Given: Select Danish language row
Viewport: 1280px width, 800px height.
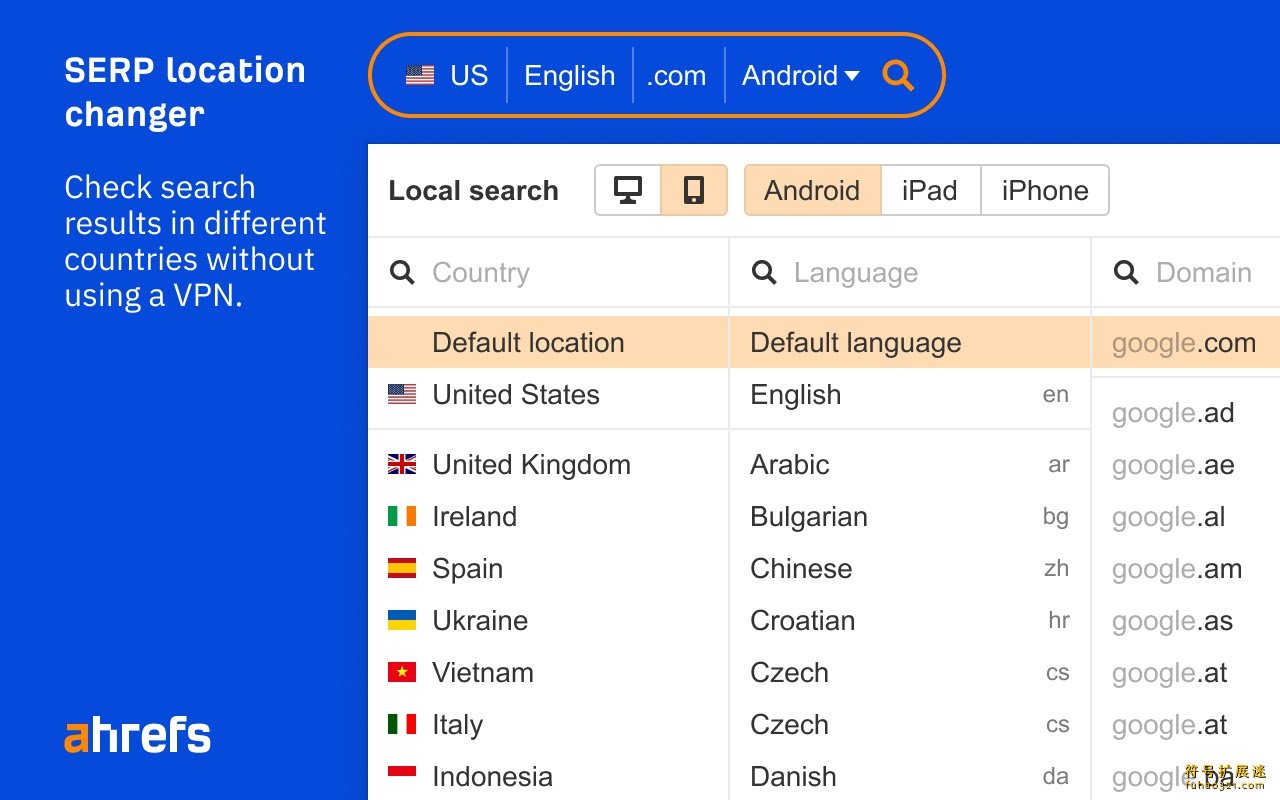Looking at the screenshot, I should (x=910, y=776).
